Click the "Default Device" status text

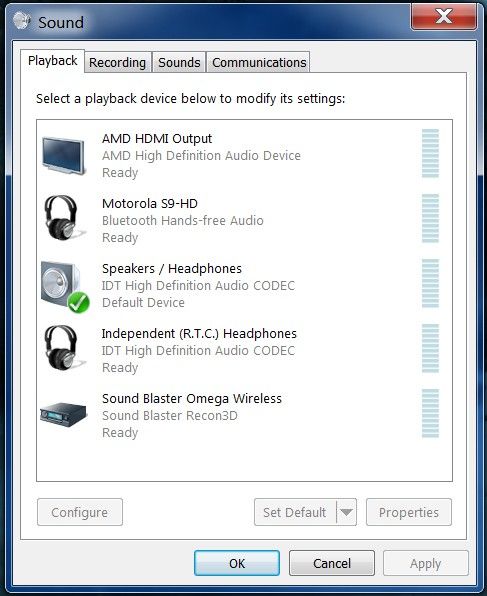click(x=143, y=303)
